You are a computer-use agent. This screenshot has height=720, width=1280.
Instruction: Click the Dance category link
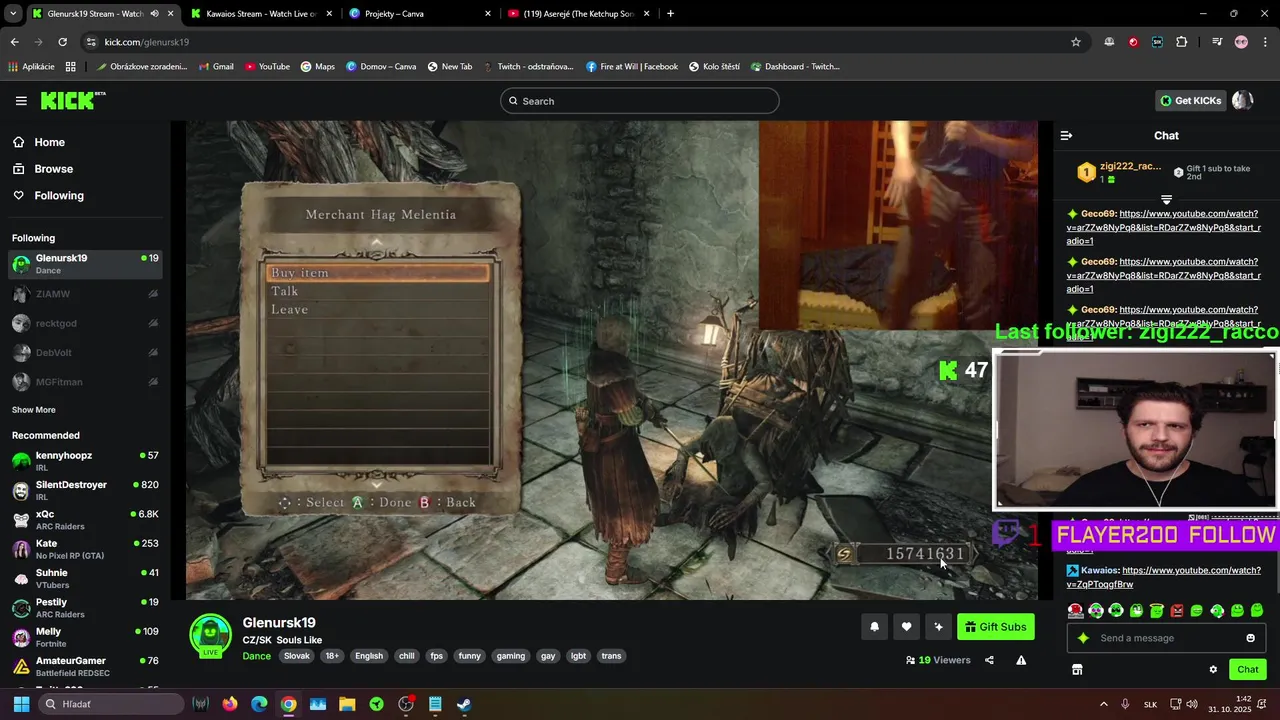[256, 656]
